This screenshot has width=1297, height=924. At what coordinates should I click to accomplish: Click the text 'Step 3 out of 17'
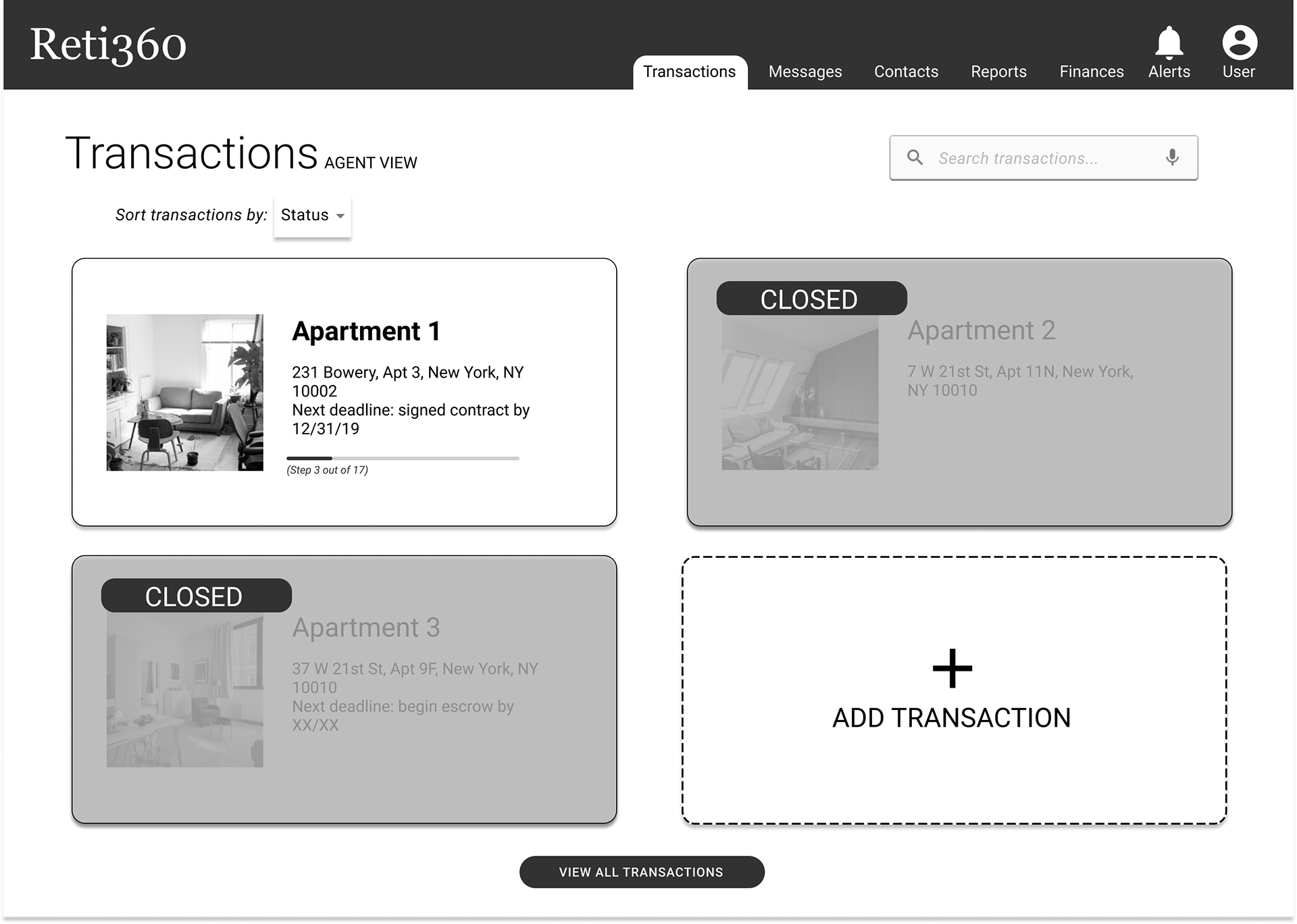328,470
